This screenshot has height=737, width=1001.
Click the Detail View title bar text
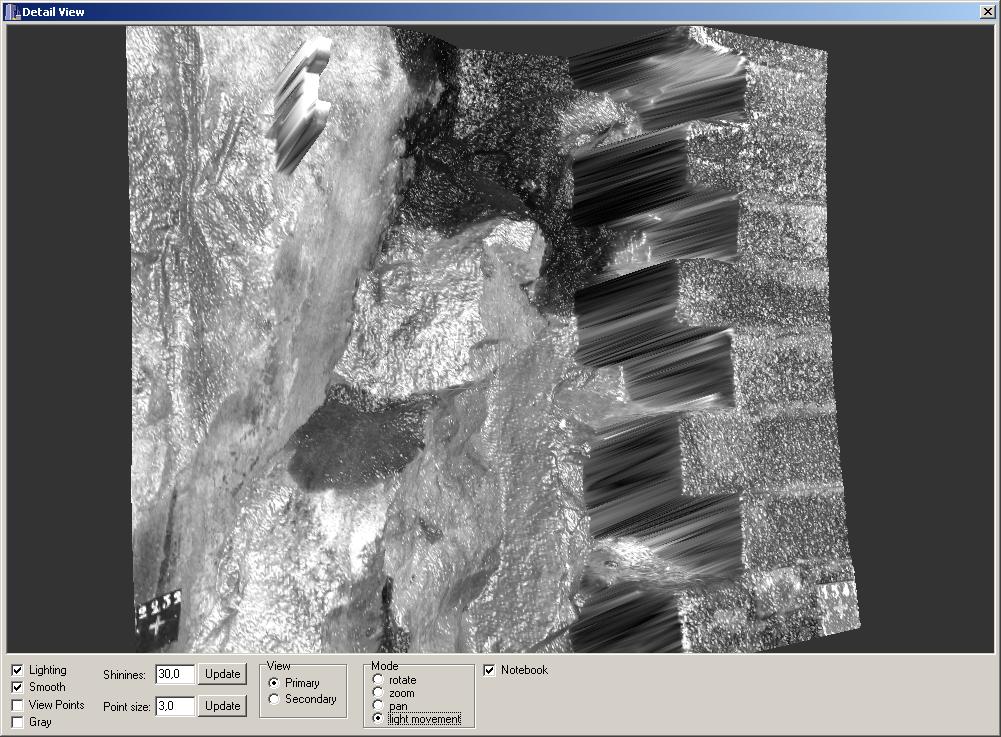54,12
